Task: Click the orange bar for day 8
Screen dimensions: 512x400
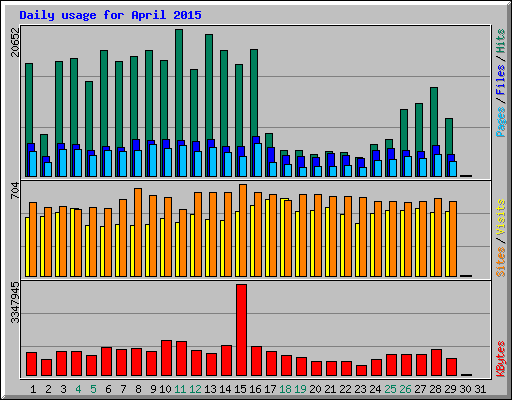Action: coord(138,232)
